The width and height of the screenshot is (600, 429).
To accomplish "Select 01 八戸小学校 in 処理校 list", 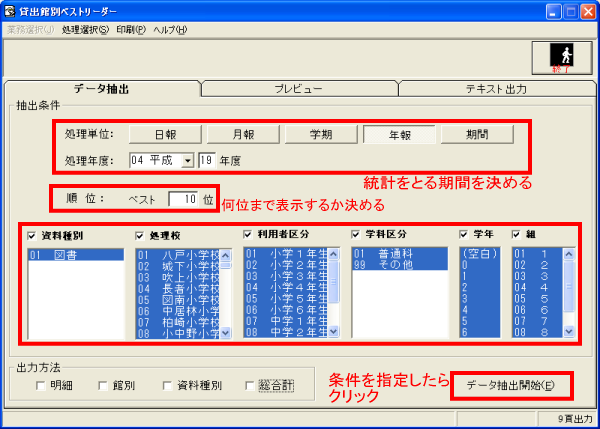I will pyautogui.click(x=178, y=255).
